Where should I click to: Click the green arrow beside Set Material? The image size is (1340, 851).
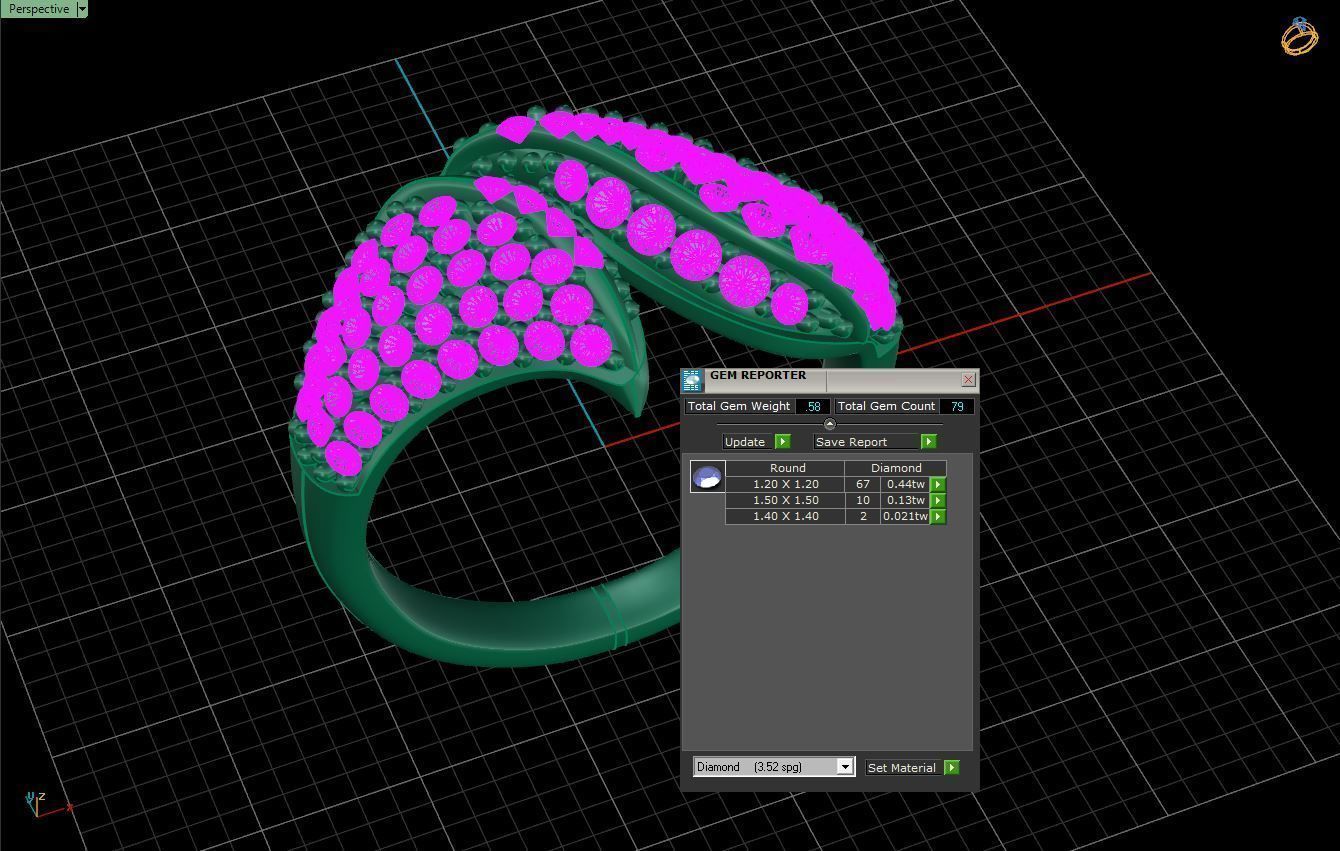(951, 768)
